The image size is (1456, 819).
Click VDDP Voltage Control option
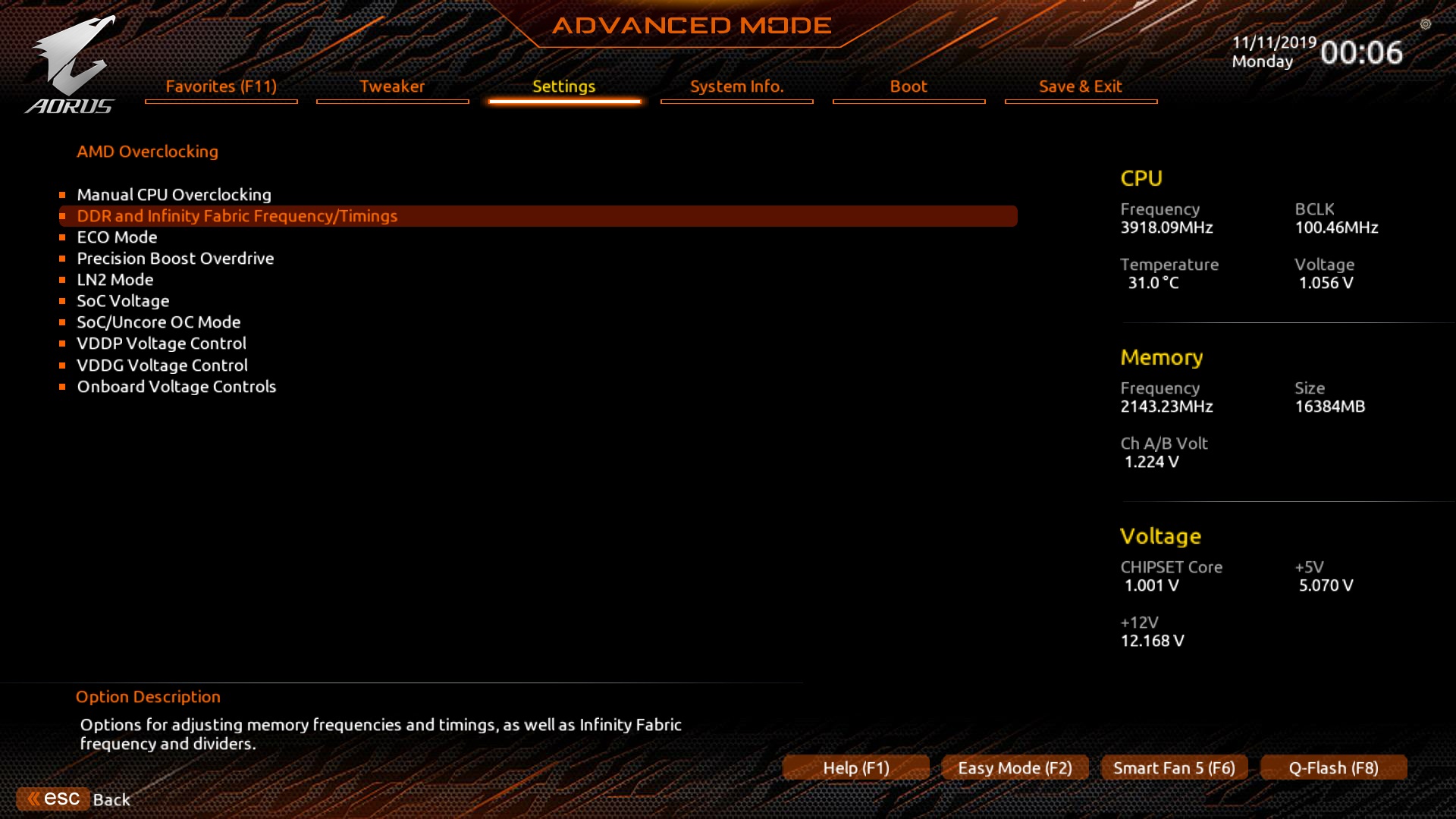(162, 343)
